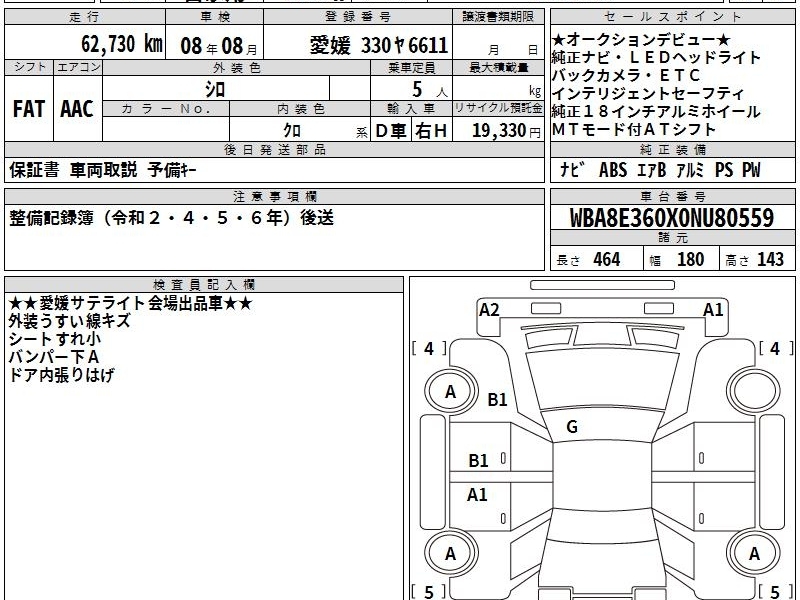800x600 pixels.
Task: Click 純正ナビ・LEDヘッドライト line
Action: tap(656, 58)
